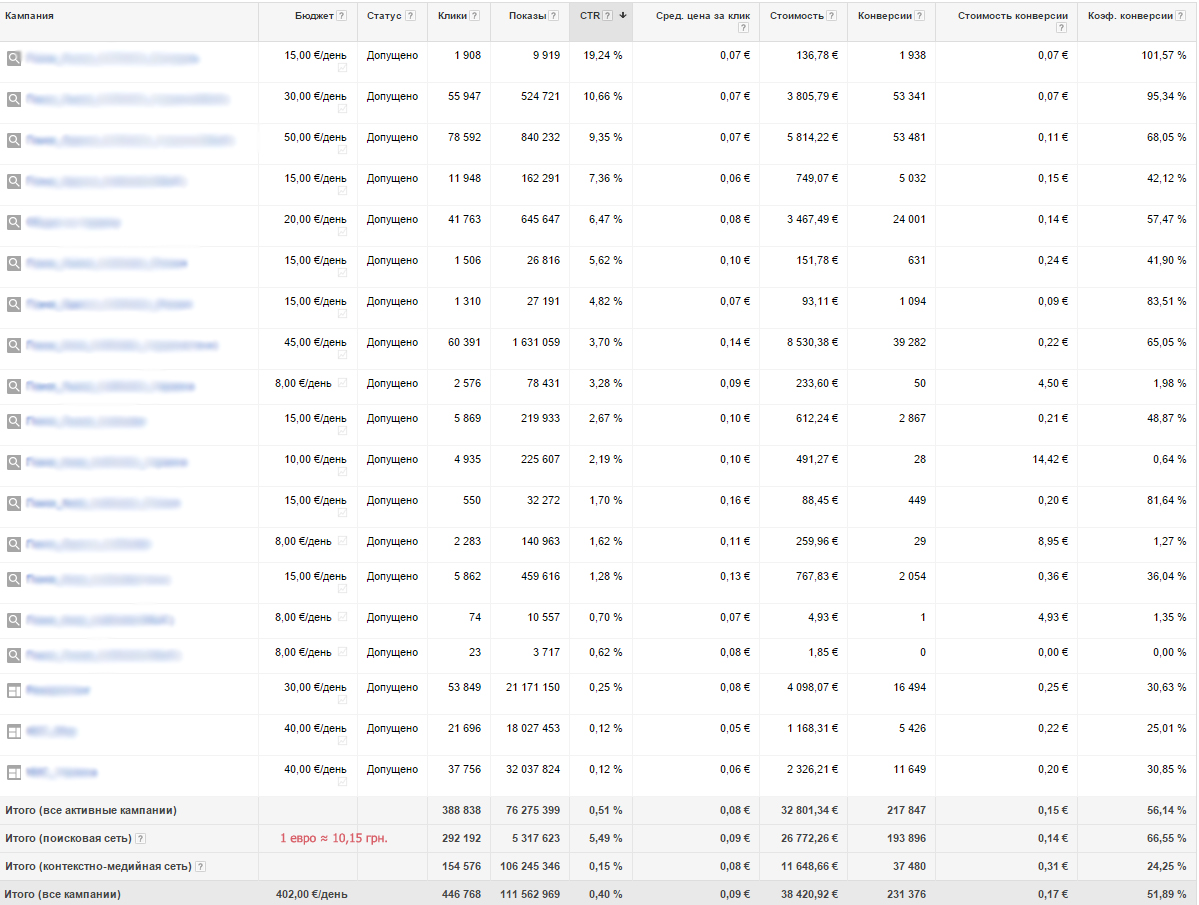Click search campaign icon in 11 948 clicks row
The image size is (1199, 905).
click(14, 182)
